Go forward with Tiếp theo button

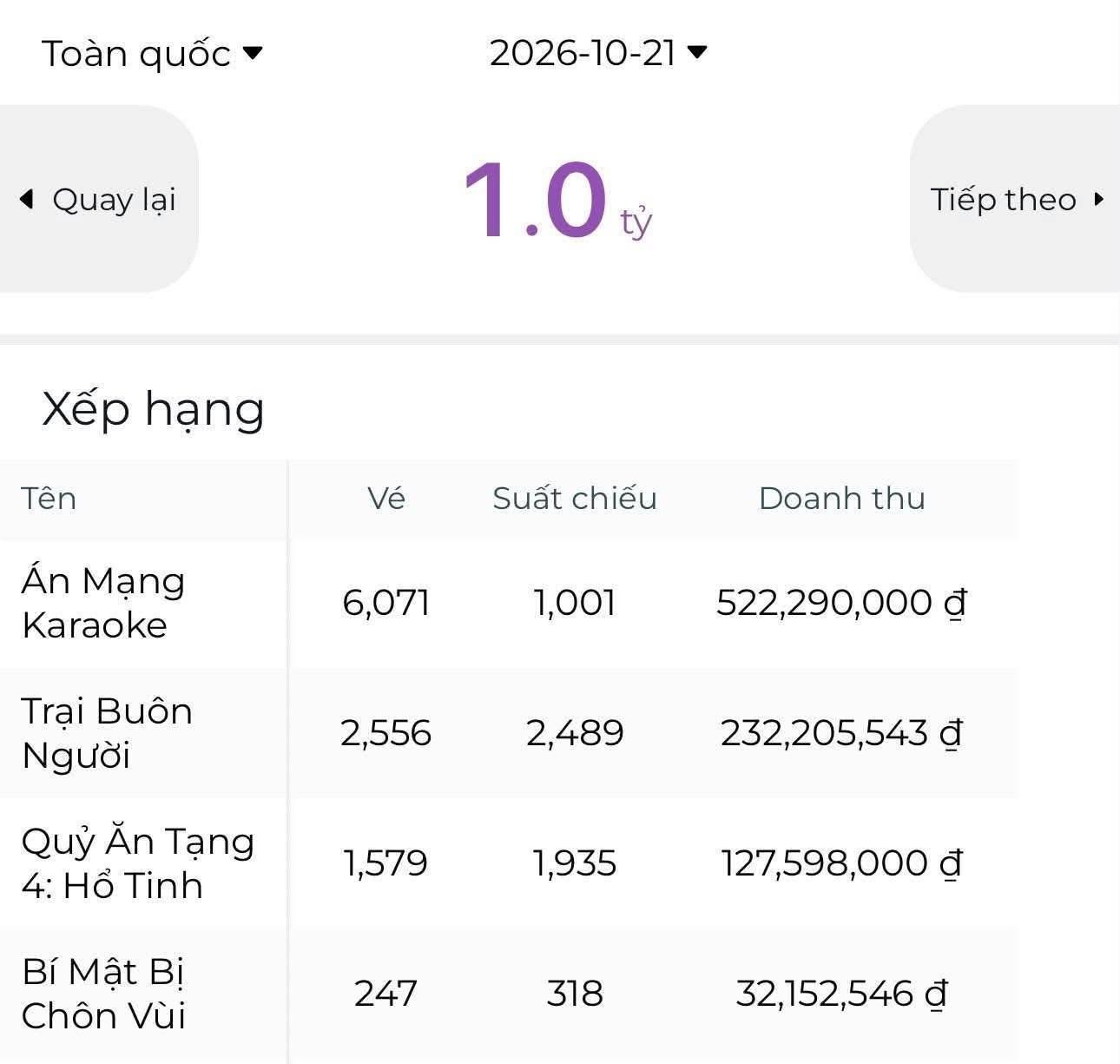point(1015,199)
